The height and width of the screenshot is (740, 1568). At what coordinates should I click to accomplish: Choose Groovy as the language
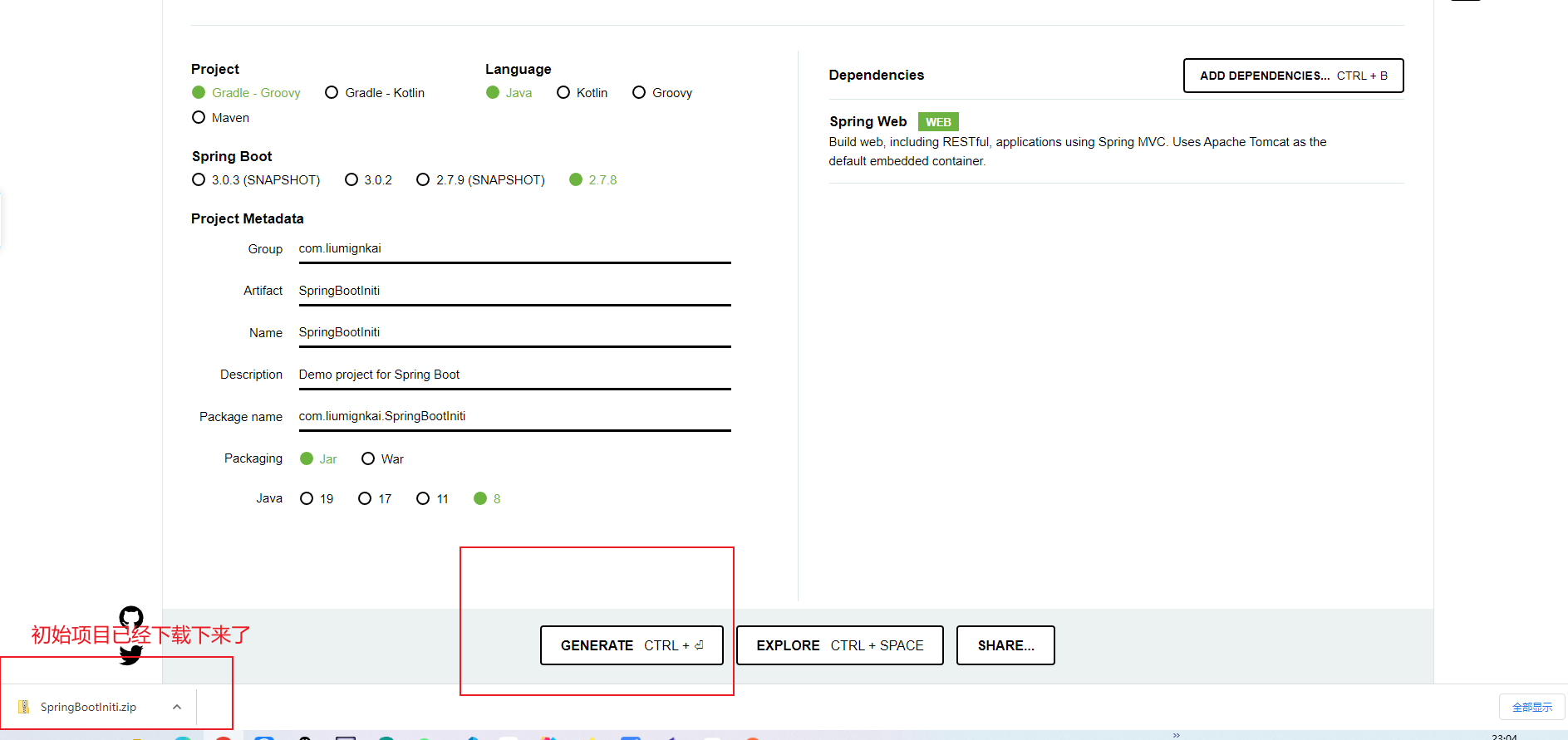click(639, 93)
